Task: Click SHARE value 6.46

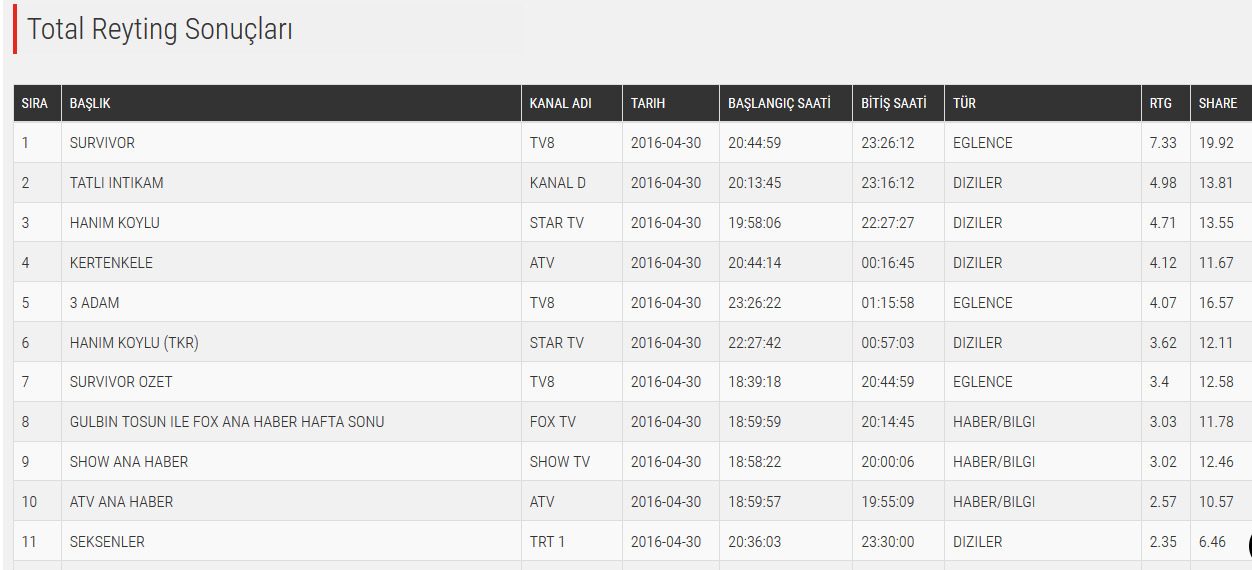Action: (x=1212, y=542)
